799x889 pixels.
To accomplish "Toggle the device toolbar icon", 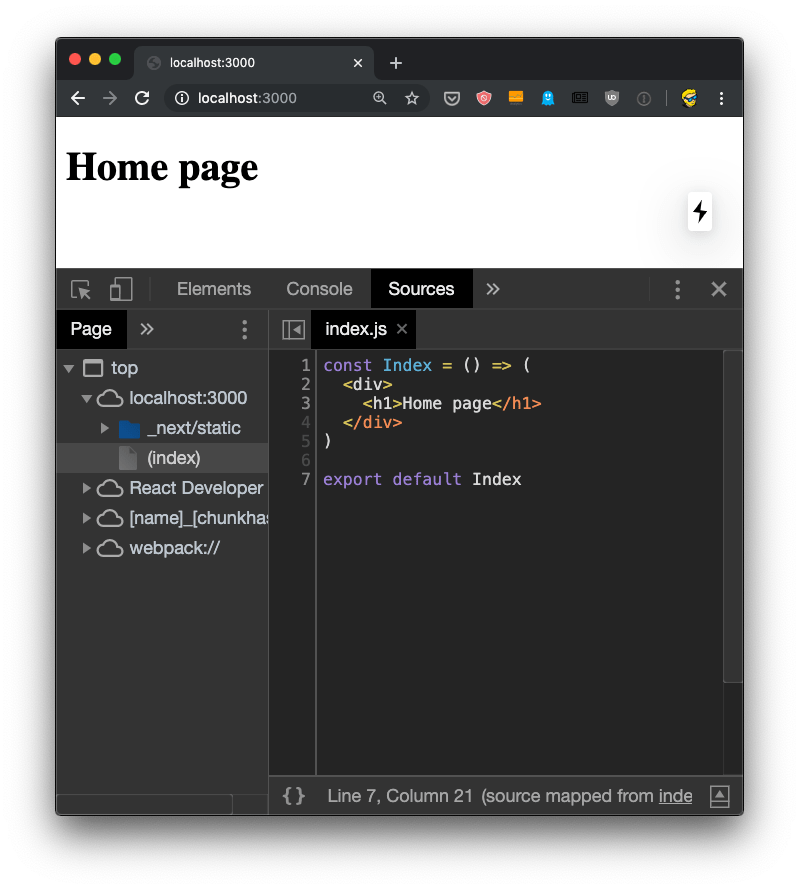I will point(121,290).
